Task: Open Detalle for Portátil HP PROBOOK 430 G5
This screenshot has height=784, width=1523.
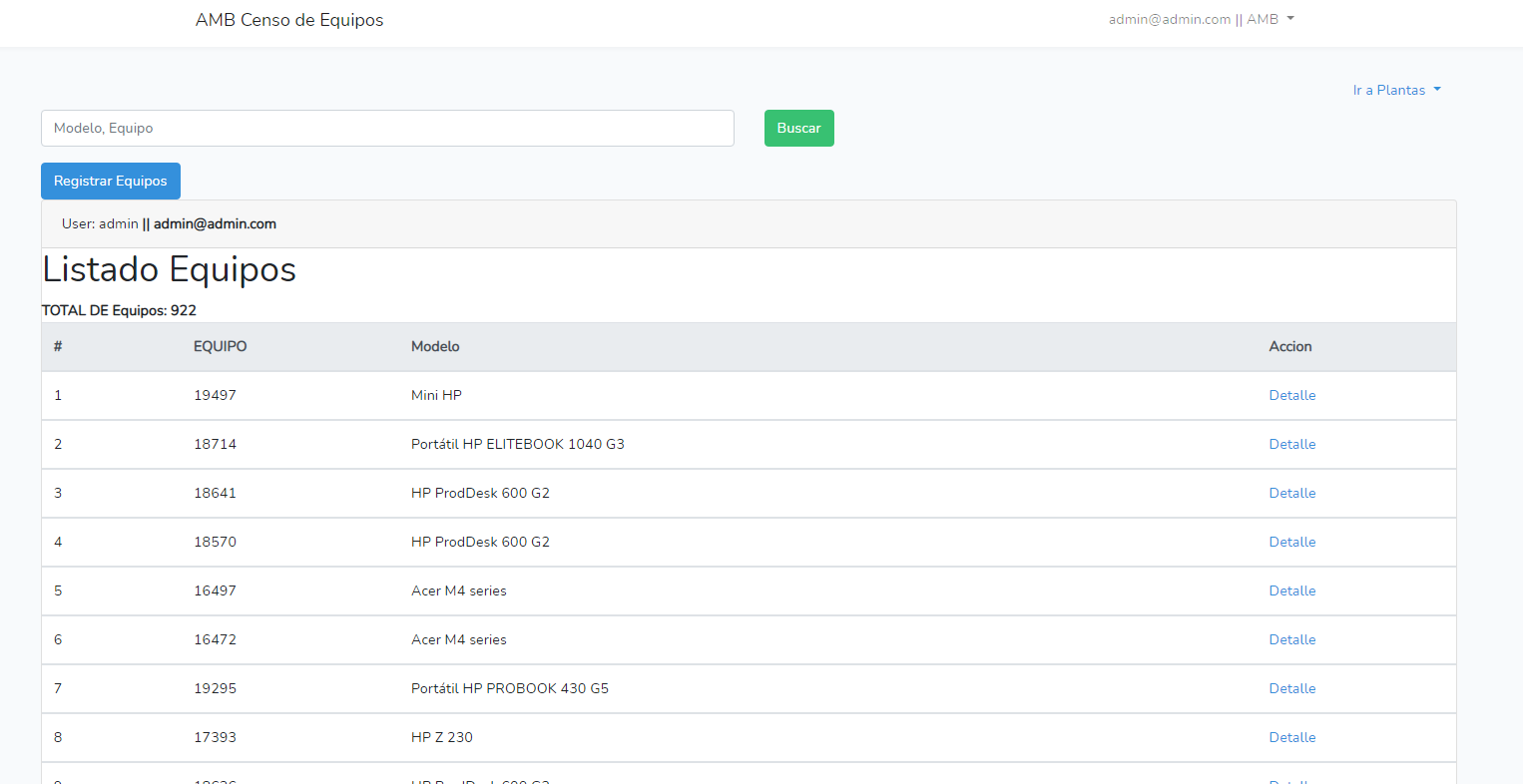Action: [1291, 688]
